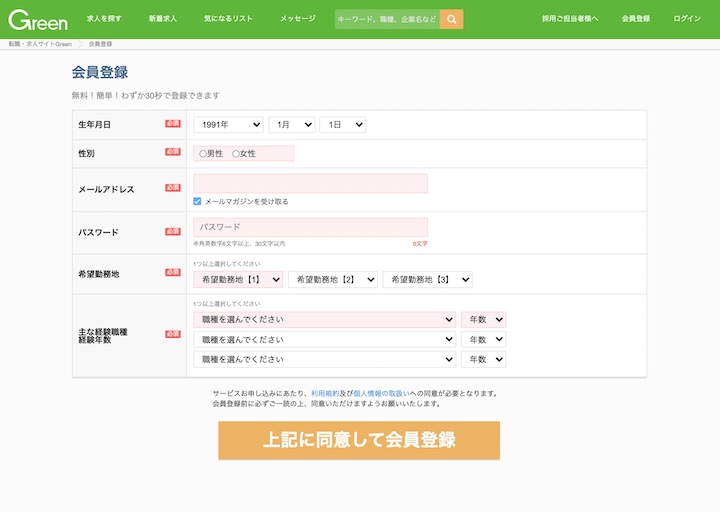This screenshot has width=720, height=512.
Task: Click the メールアドレス input field
Action: coord(310,184)
